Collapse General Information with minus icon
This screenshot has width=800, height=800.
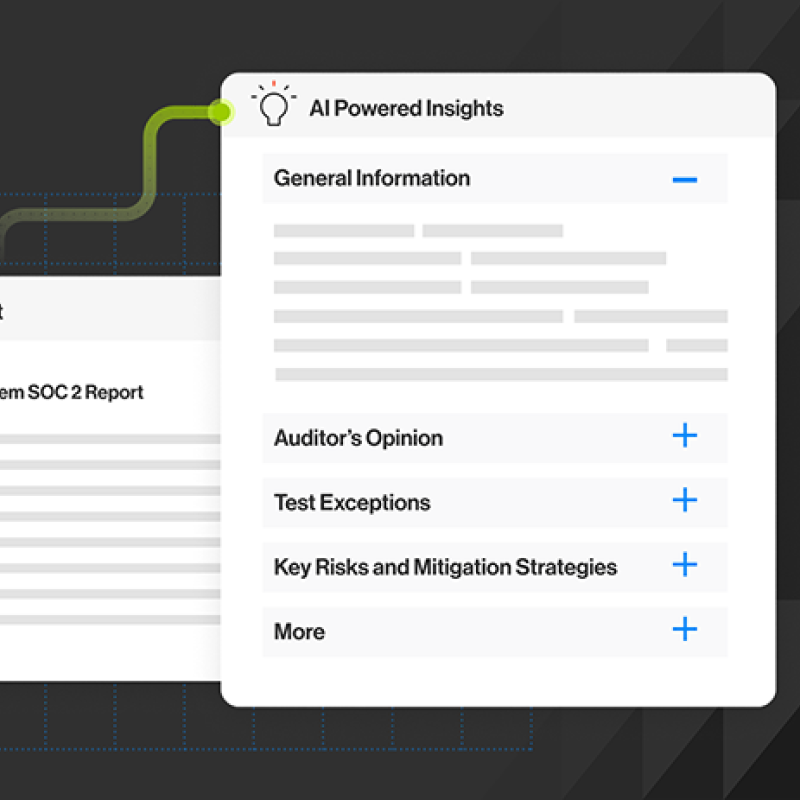[685, 180]
